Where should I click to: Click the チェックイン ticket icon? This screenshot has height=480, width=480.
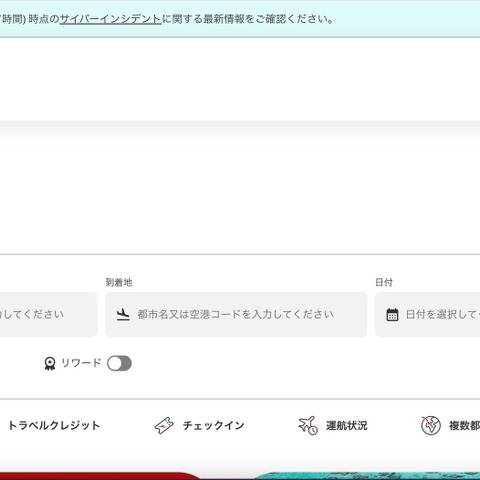click(164, 425)
